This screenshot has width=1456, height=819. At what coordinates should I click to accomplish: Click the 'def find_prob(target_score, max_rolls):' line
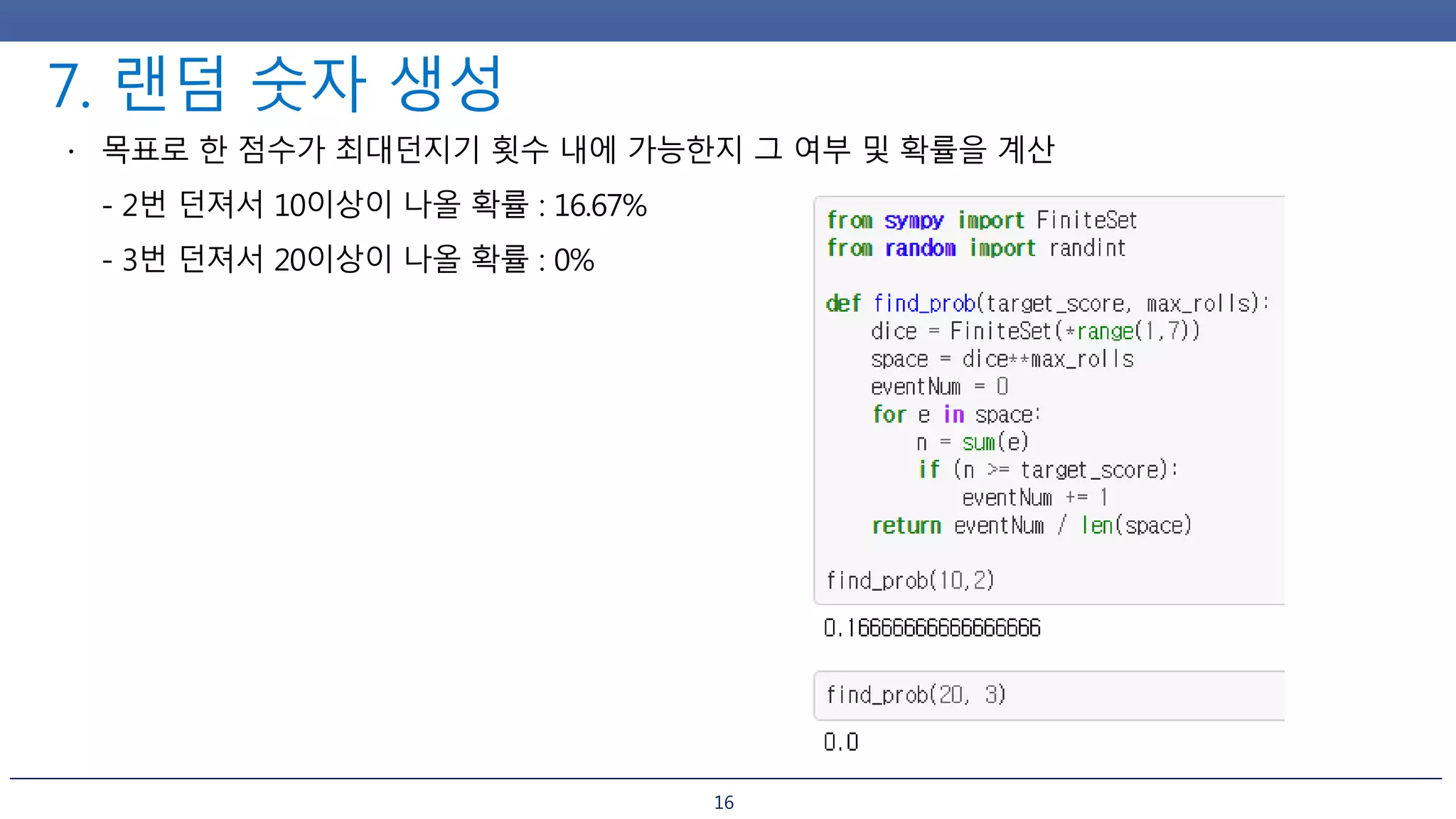pyautogui.click(x=1047, y=304)
